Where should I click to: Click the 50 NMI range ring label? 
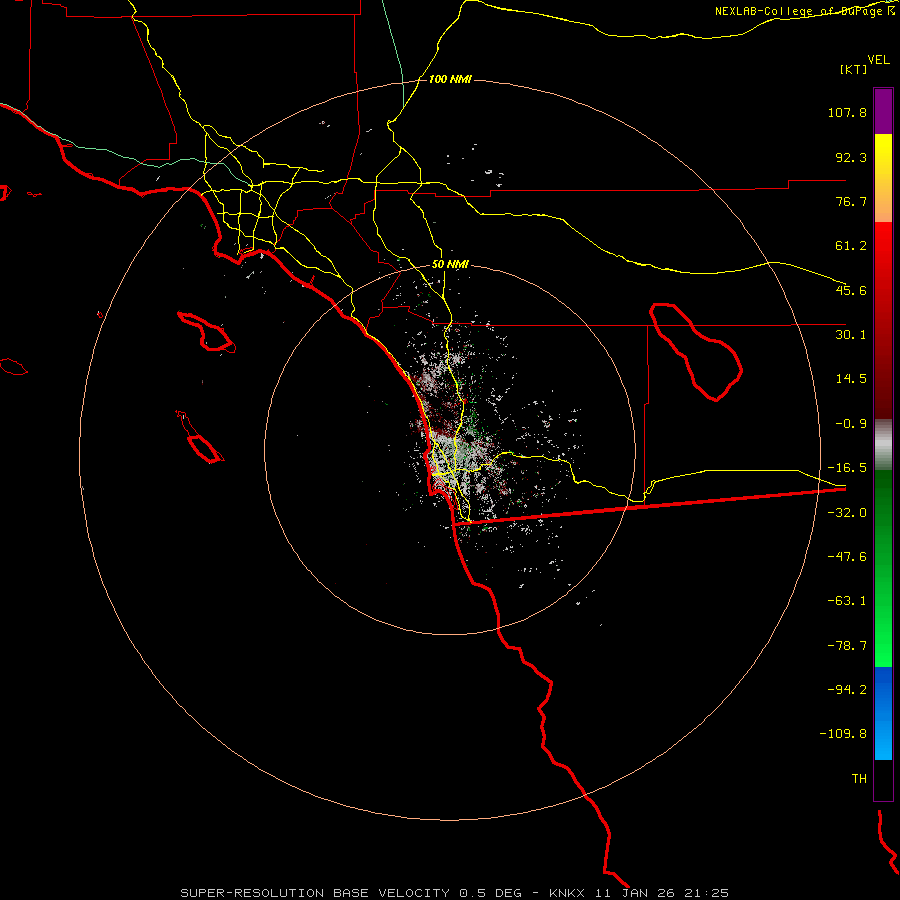click(x=450, y=265)
